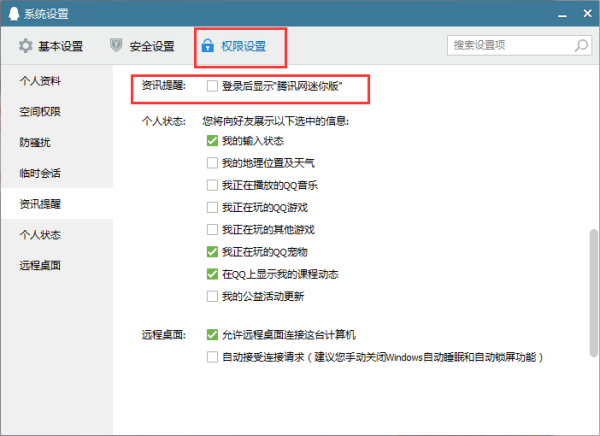Click the QQ penguin logo in title bar
Image resolution: width=600 pixels, height=436 pixels.
point(14,14)
